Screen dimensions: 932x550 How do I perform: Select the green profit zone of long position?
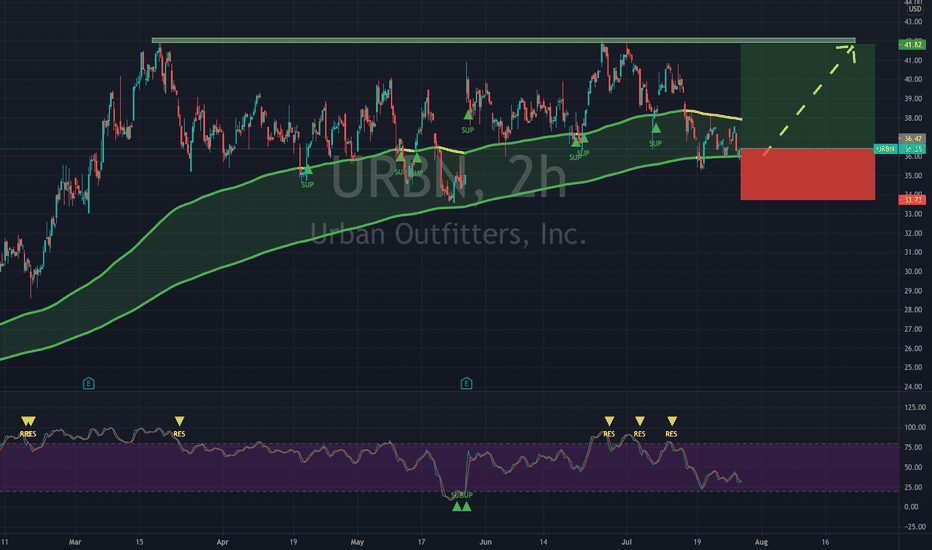point(808,96)
